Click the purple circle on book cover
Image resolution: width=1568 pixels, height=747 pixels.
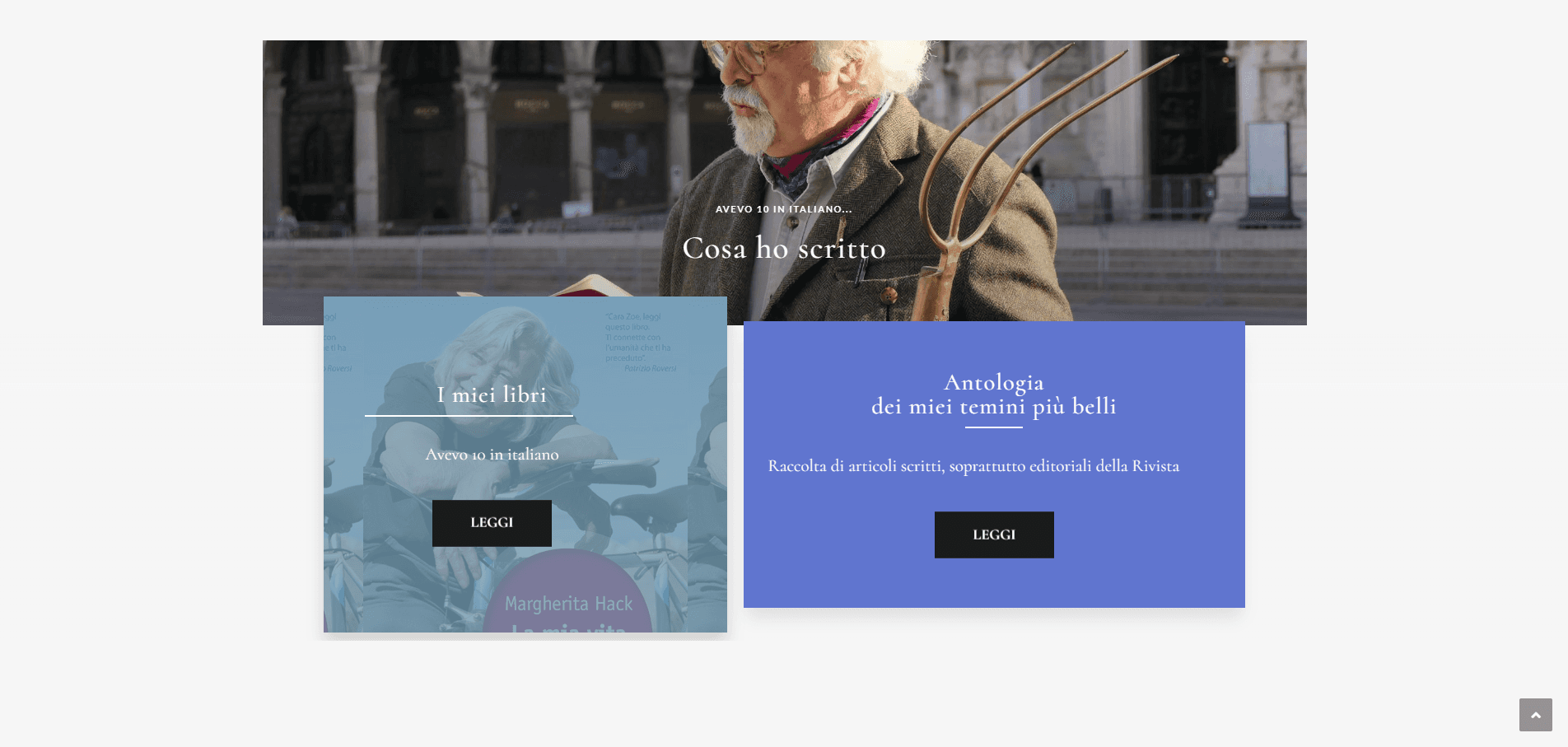(x=568, y=591)
